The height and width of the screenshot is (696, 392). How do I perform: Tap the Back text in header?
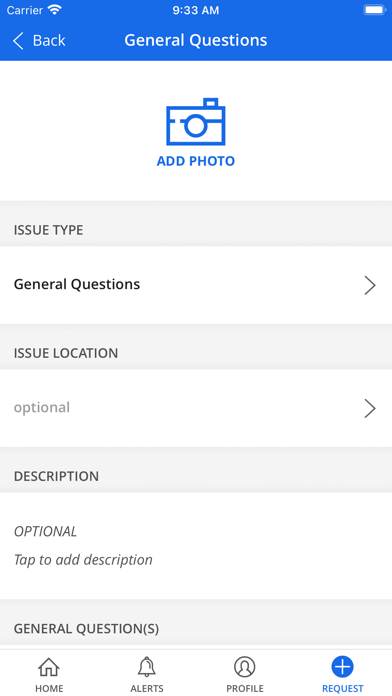click(x=49, y=40)
